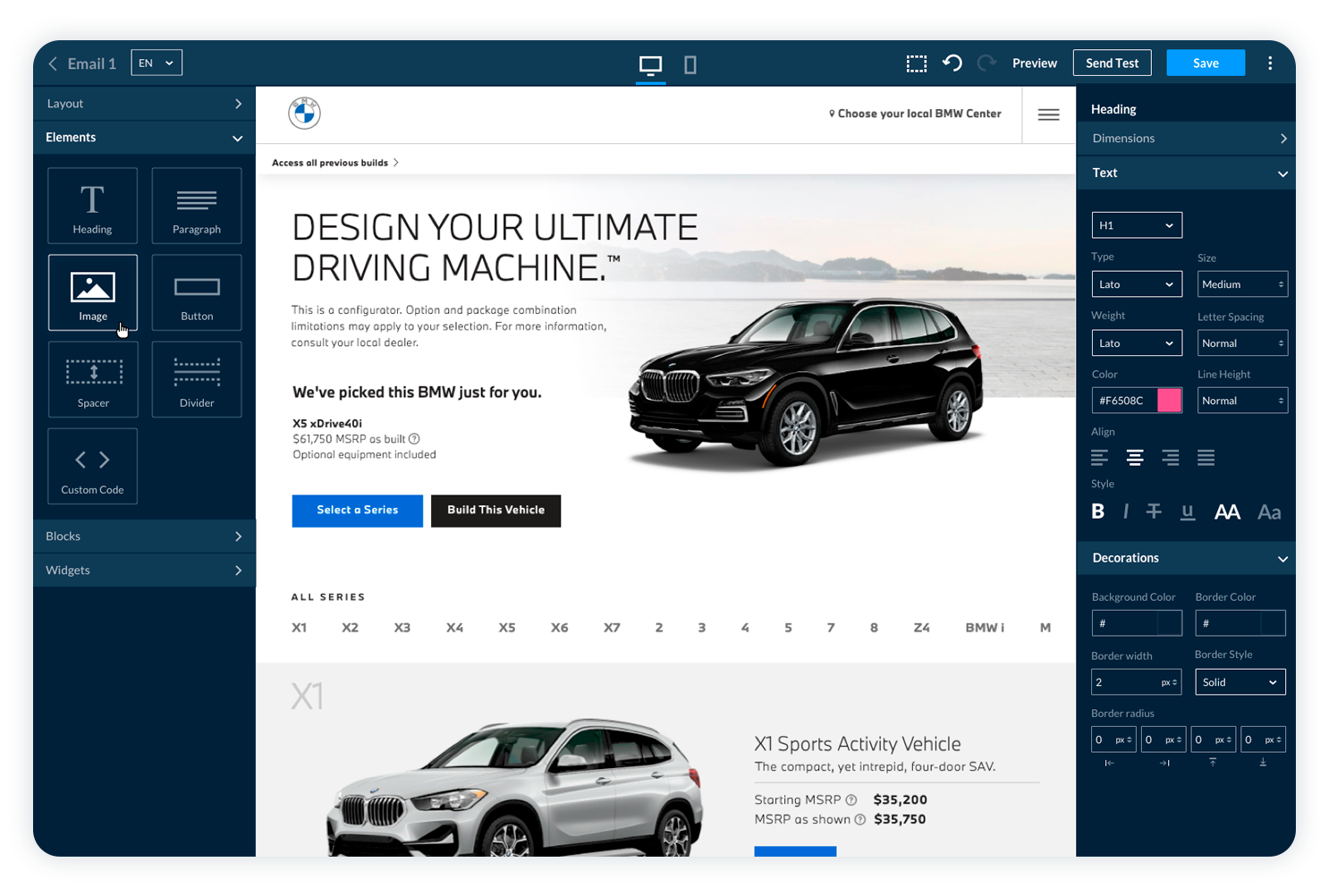Image resolution: width=1337 pixels, height=896 pixels.
Task: Add a Divider element
Action: (197, 379)
